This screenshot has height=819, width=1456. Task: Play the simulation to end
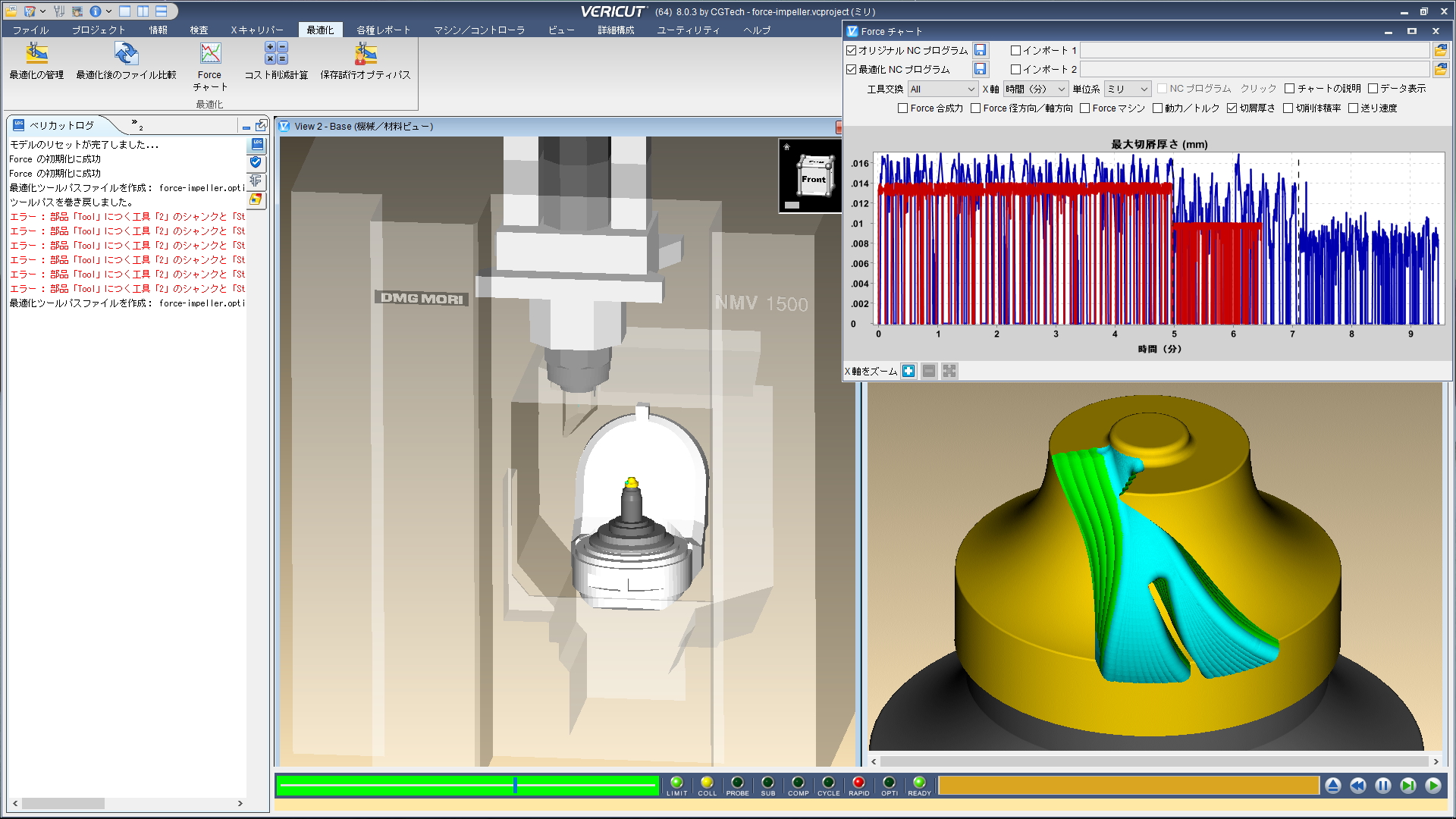[1433, 786]
